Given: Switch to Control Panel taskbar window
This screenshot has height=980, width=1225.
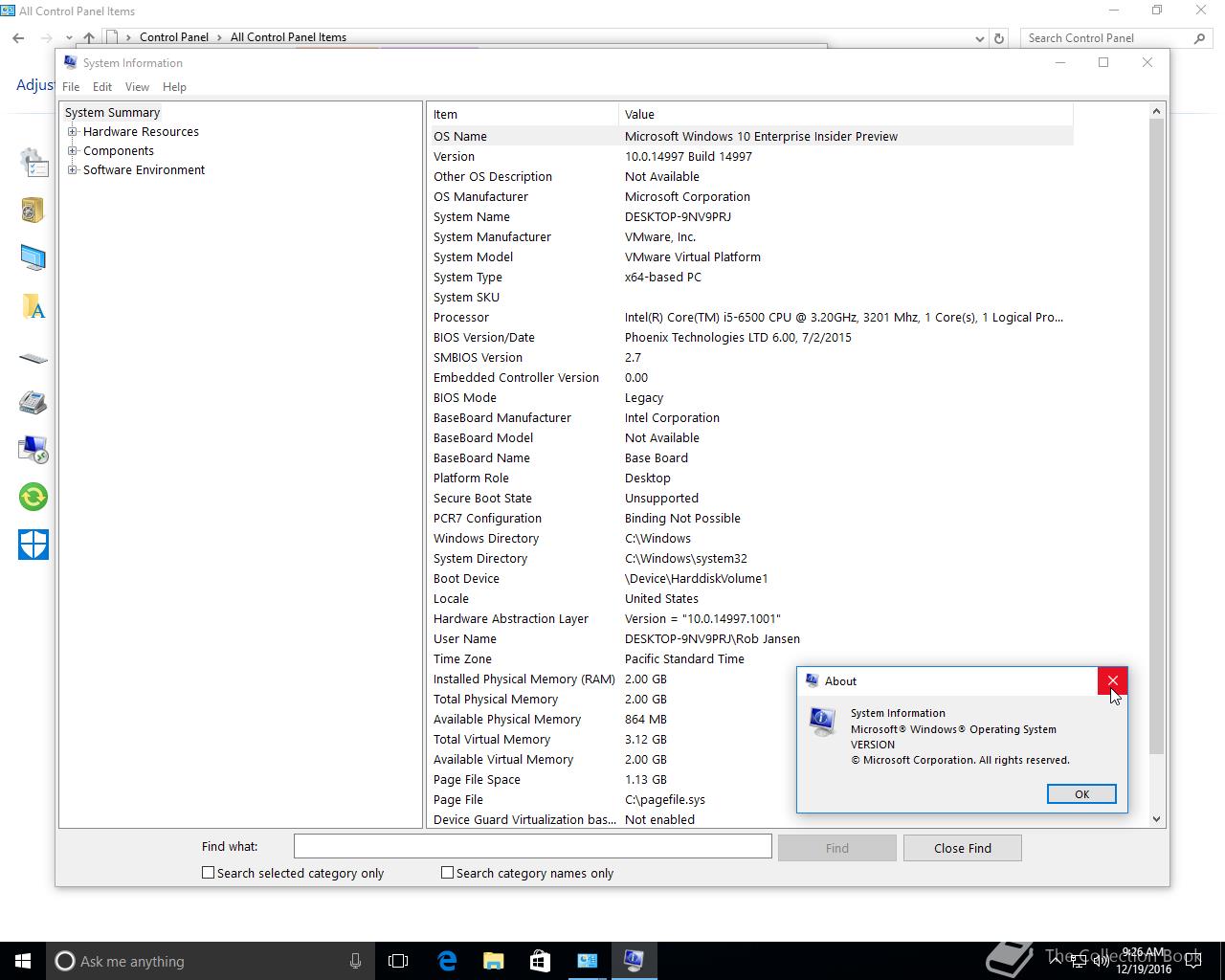Looking at the screenshot, I should click(587, 961).
